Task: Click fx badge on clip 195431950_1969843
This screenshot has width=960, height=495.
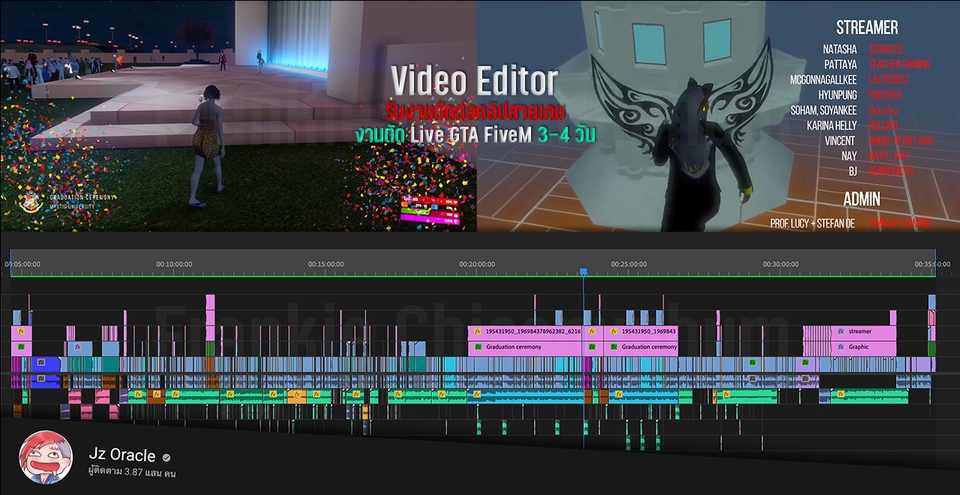Action: pyautogui.click(x=613, y=331)
